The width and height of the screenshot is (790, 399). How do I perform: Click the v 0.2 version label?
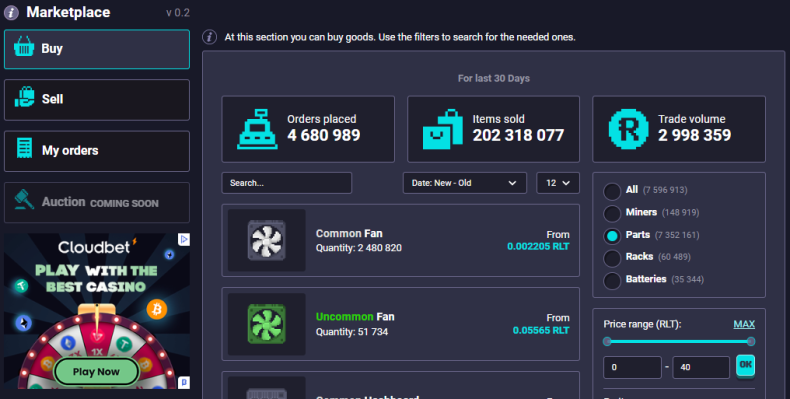[x=178, y=13]
